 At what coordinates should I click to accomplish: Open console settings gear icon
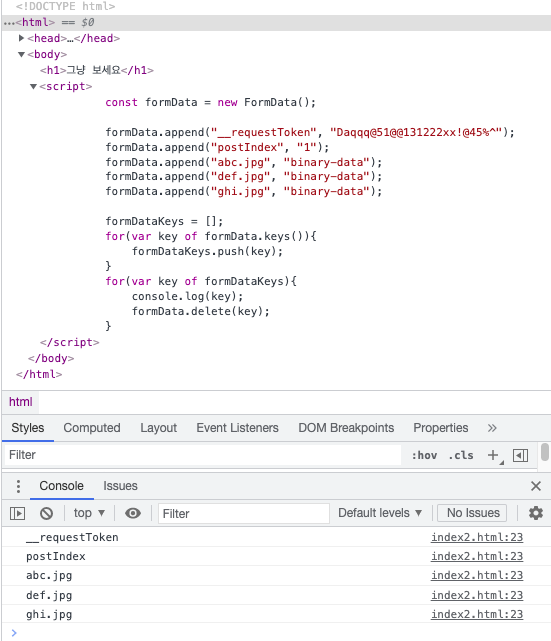click(x=536, y=513)
